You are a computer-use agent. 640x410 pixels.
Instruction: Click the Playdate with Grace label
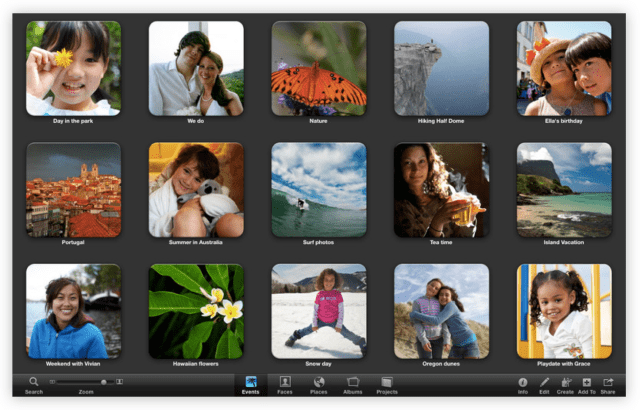pyautogui.click(x=564, y=364)
